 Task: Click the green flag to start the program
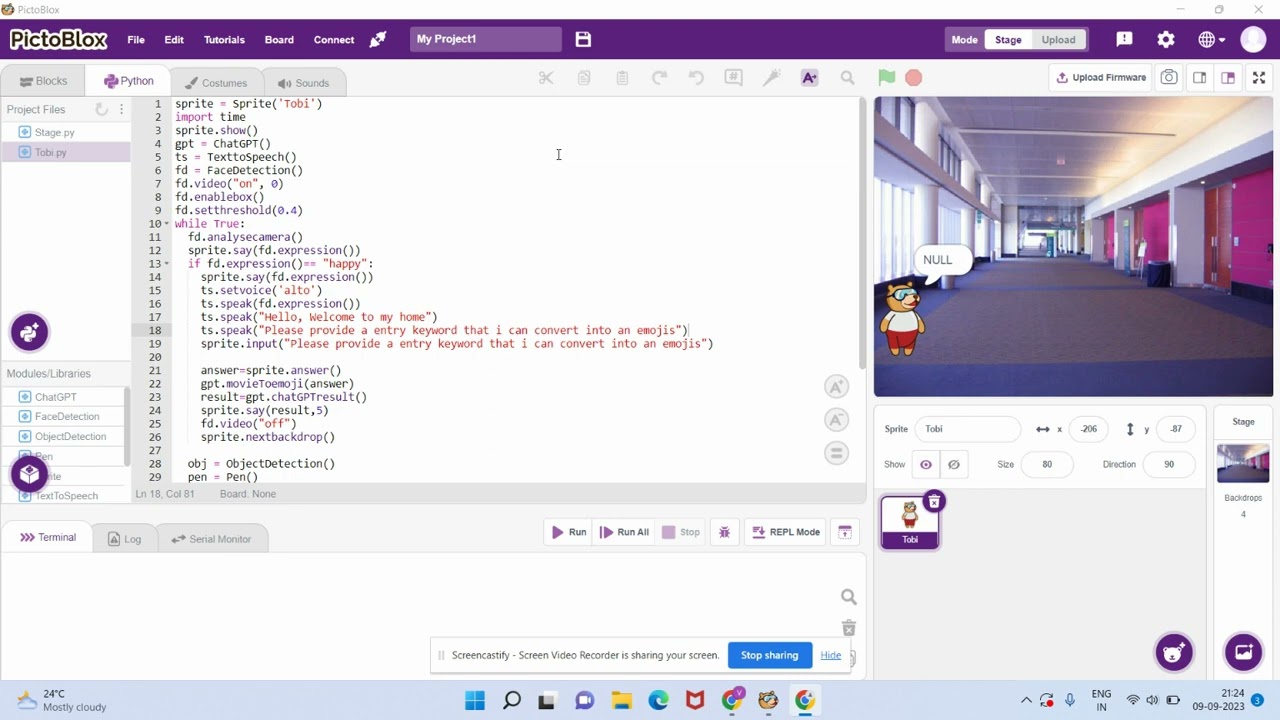coord(886,78)
